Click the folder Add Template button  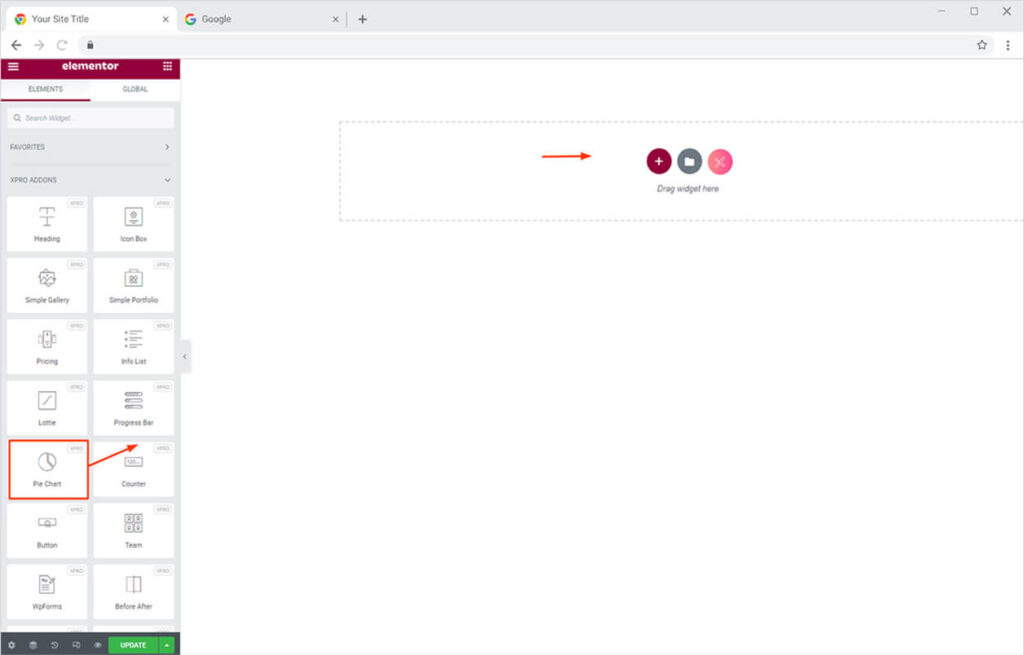[x=689, y=161]
